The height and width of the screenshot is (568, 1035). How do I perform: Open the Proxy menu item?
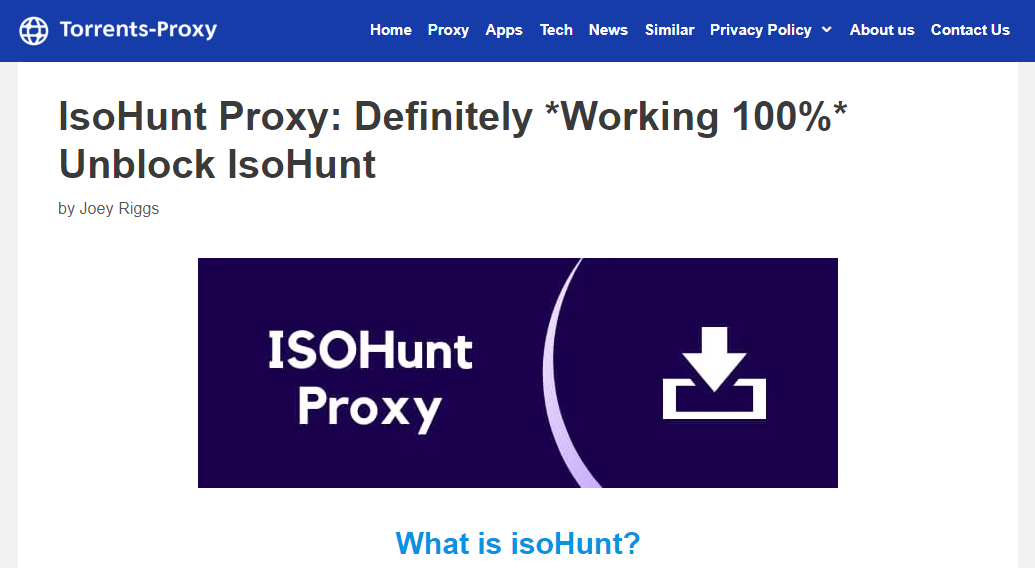pos(448,30)
